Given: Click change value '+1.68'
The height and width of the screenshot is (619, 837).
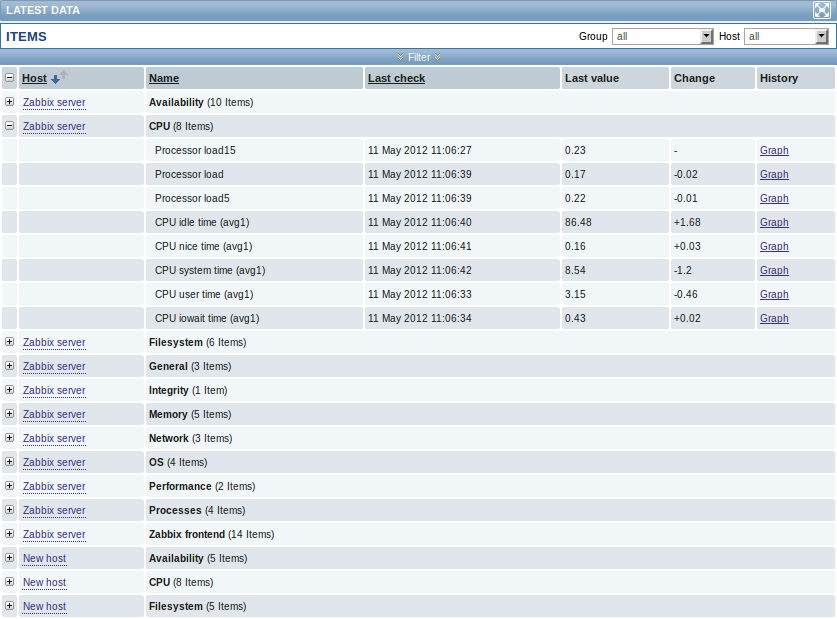Looking at the screenshot, I should tap(687, 223).
